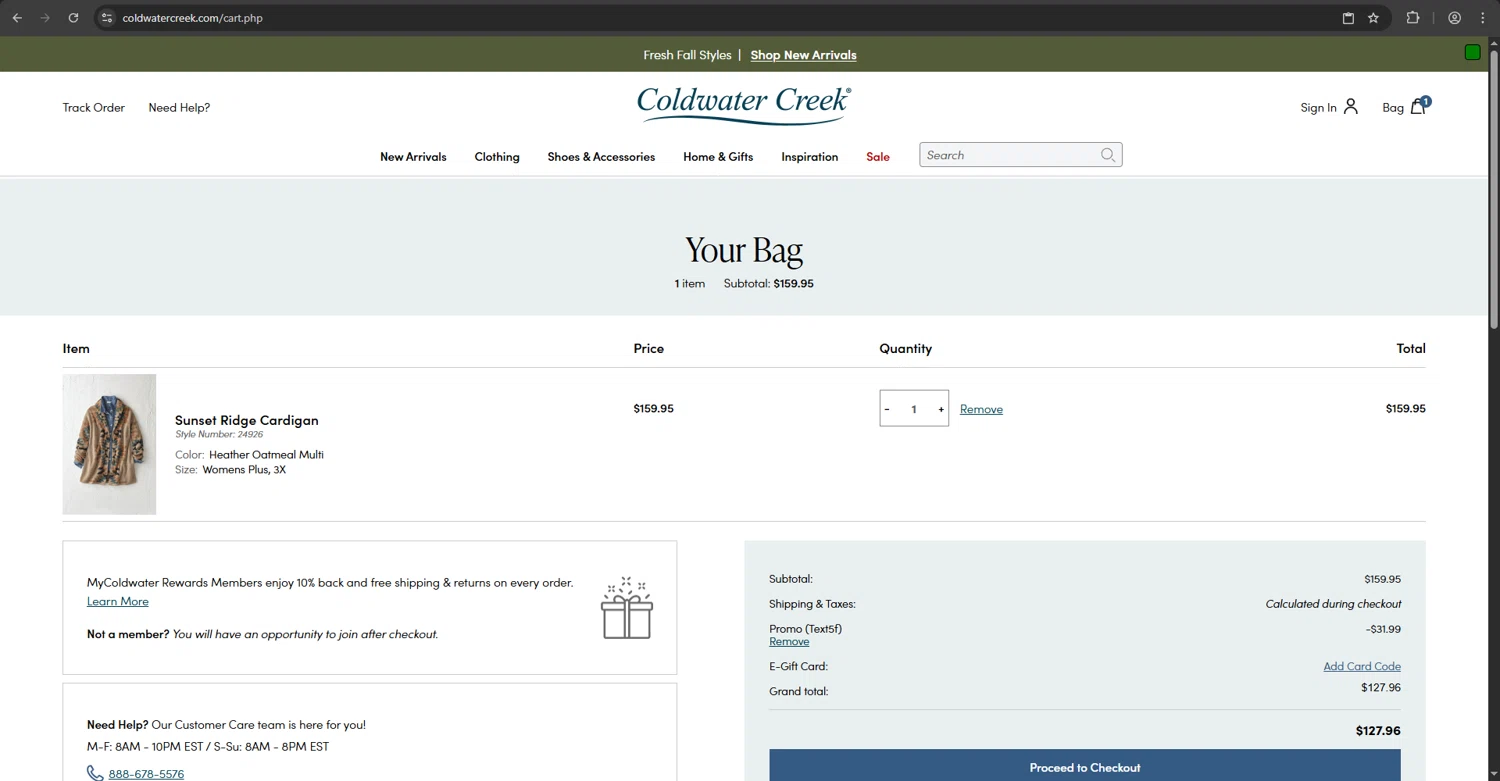
Task: Click the Bag text link
Action: 1393,107
